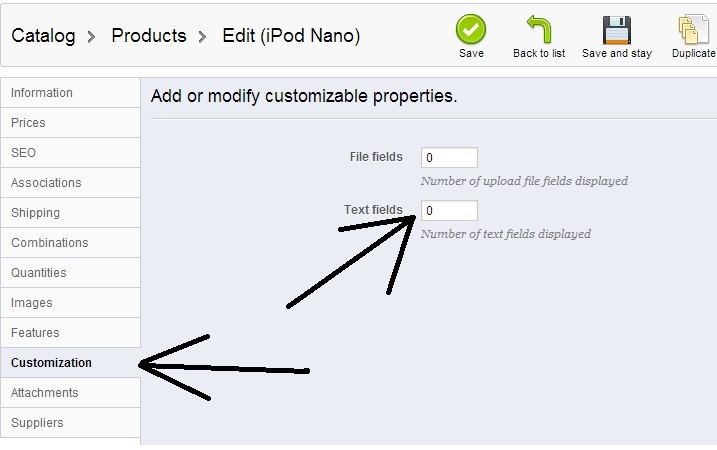Click the Products breadcrumb link
The width and height of the screenshot is (717, 450).
coord(149,36)
